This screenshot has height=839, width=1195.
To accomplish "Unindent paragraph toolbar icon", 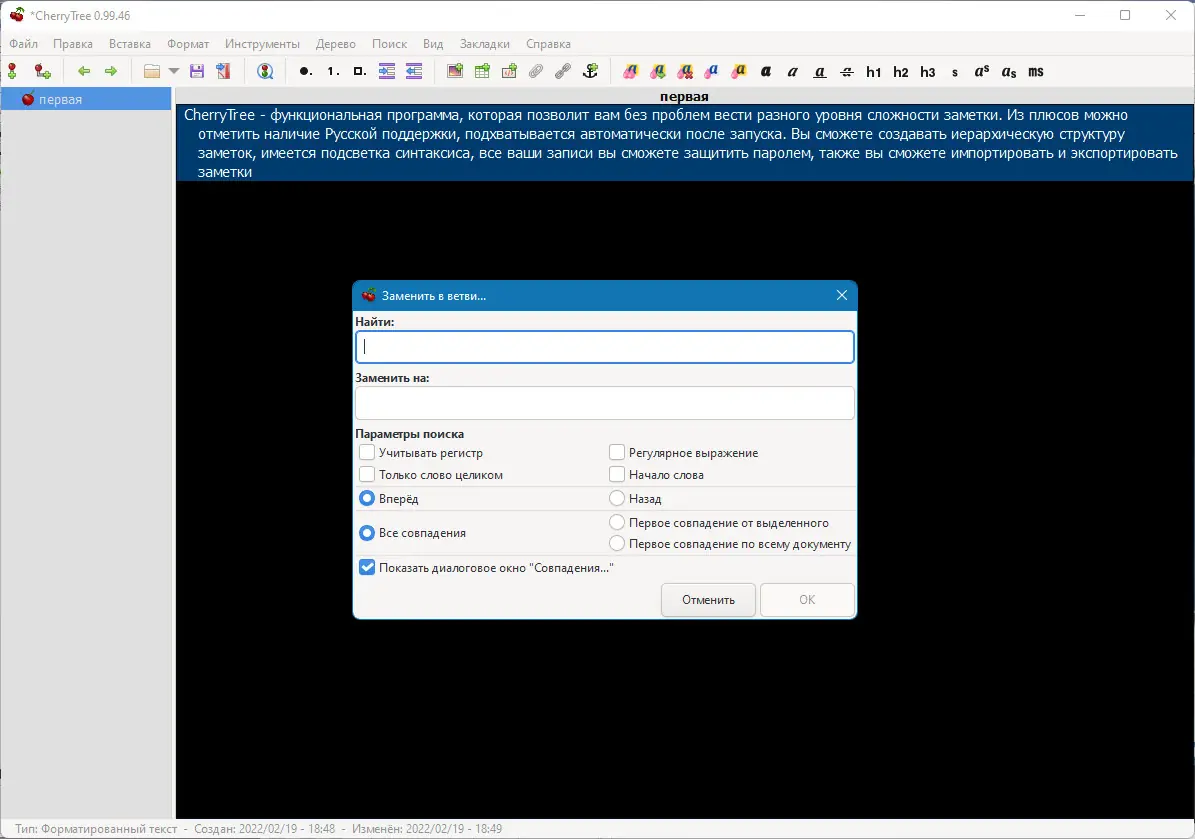I will pos(414,72).
